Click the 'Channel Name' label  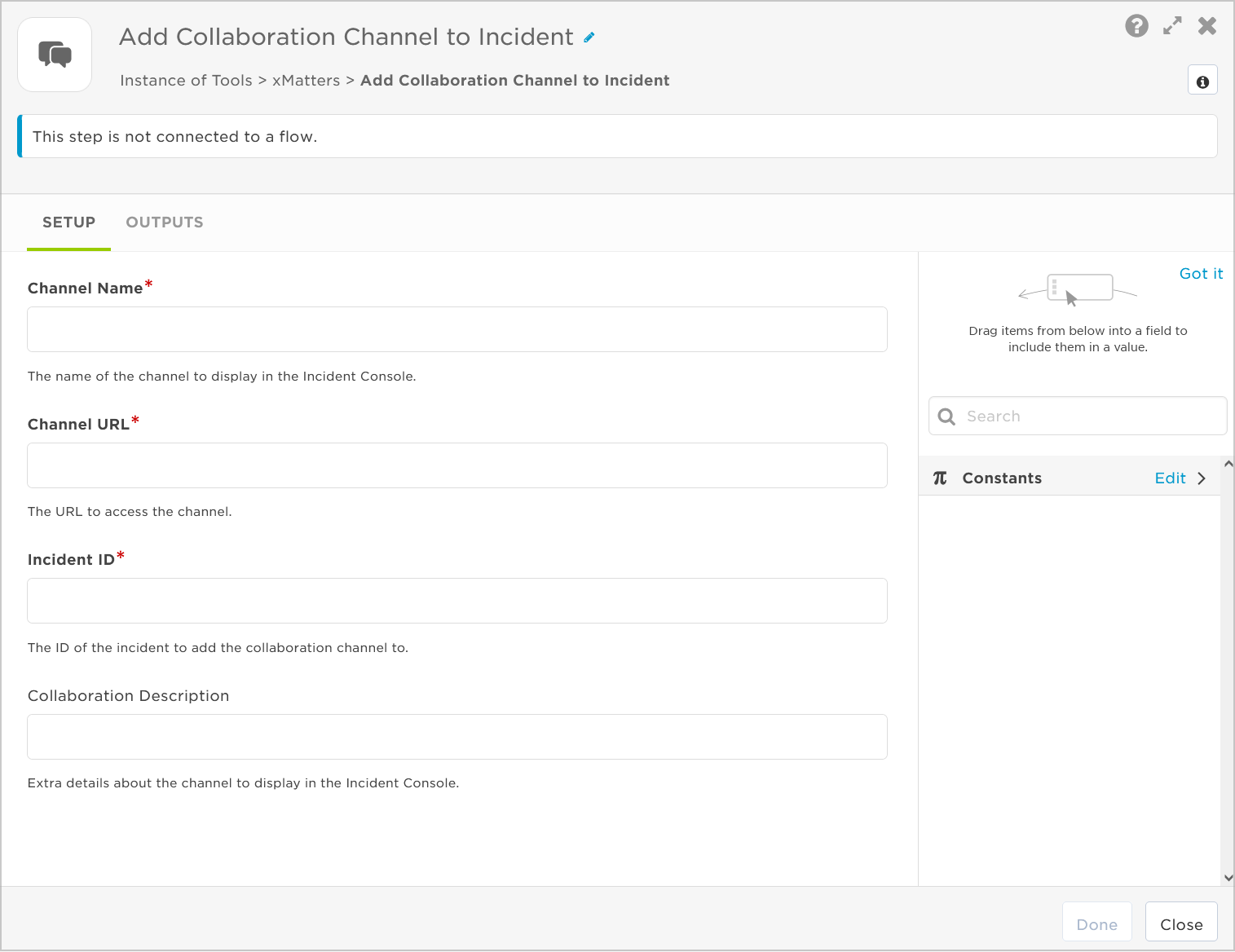click(x=86, y=289)
